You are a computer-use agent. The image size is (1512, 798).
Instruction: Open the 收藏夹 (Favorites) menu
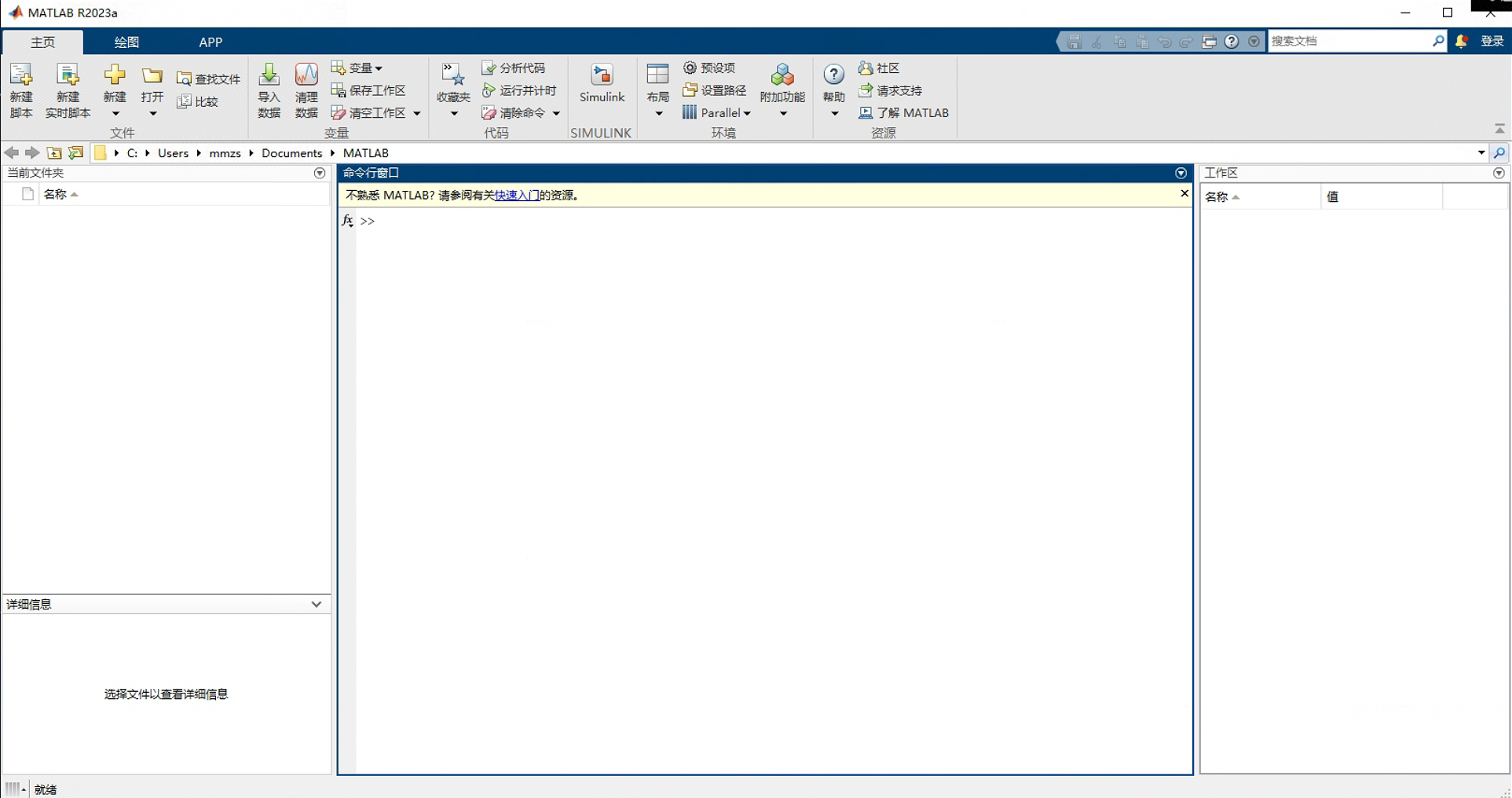pos(453,90)
